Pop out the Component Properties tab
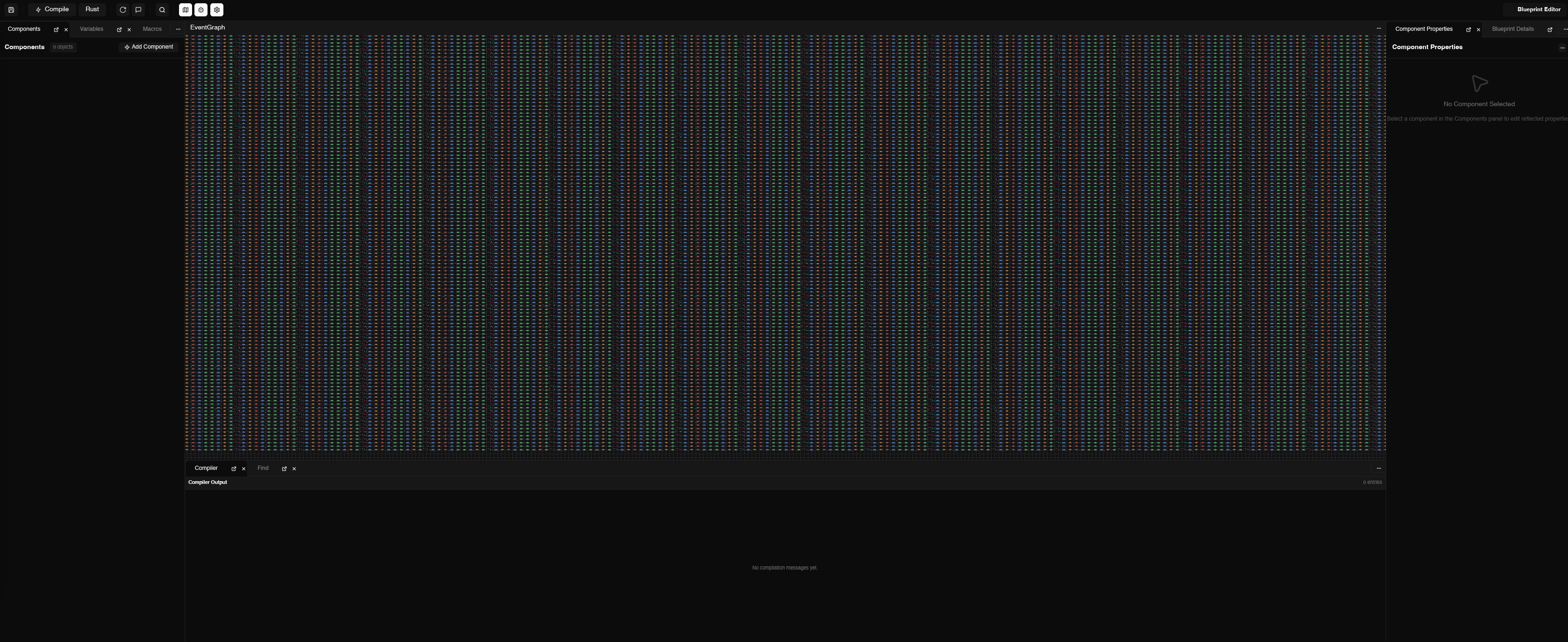This screenshot has height=642, width=1568. (x=1468, y=30)
